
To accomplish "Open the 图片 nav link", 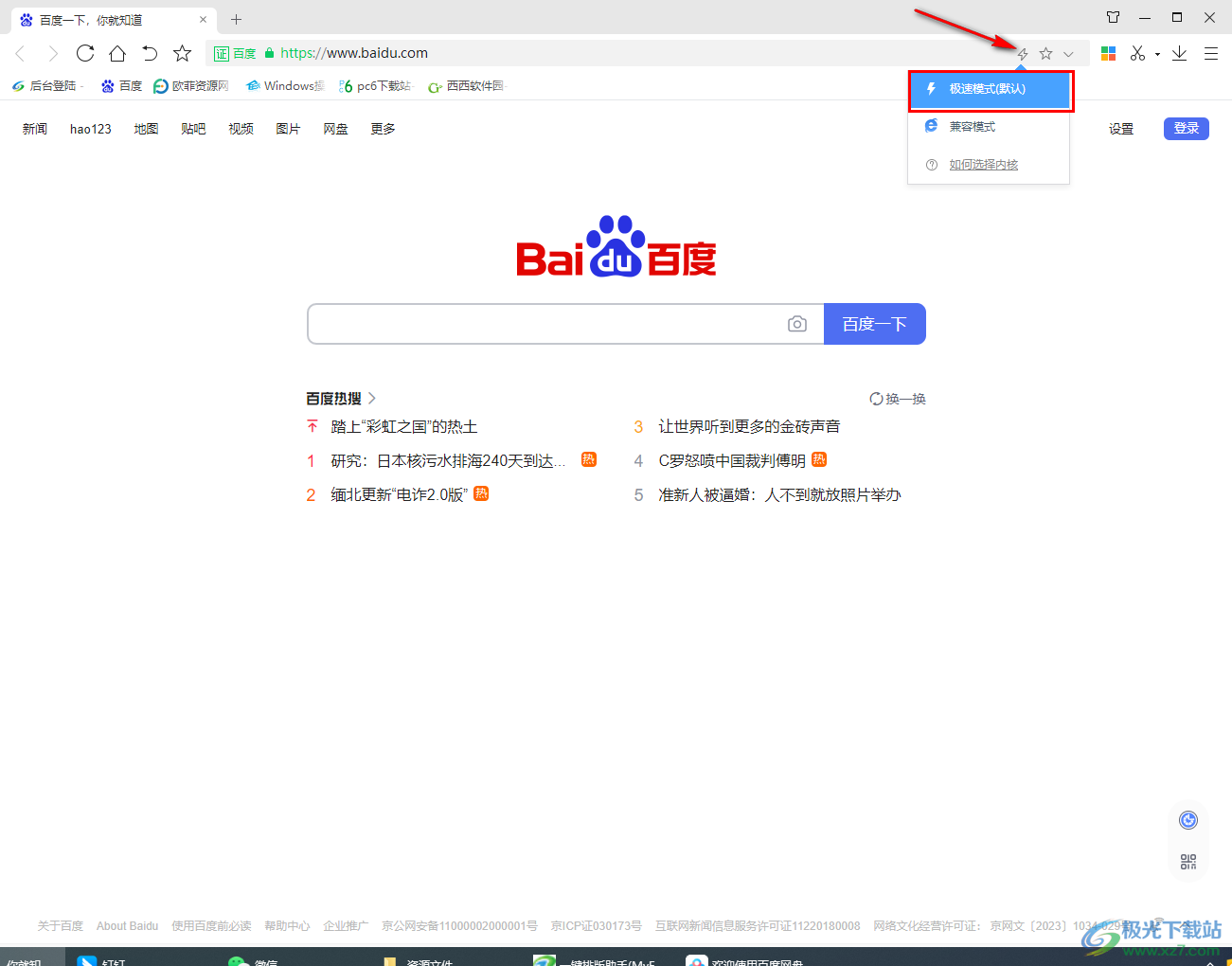I will tap(288, 129).
